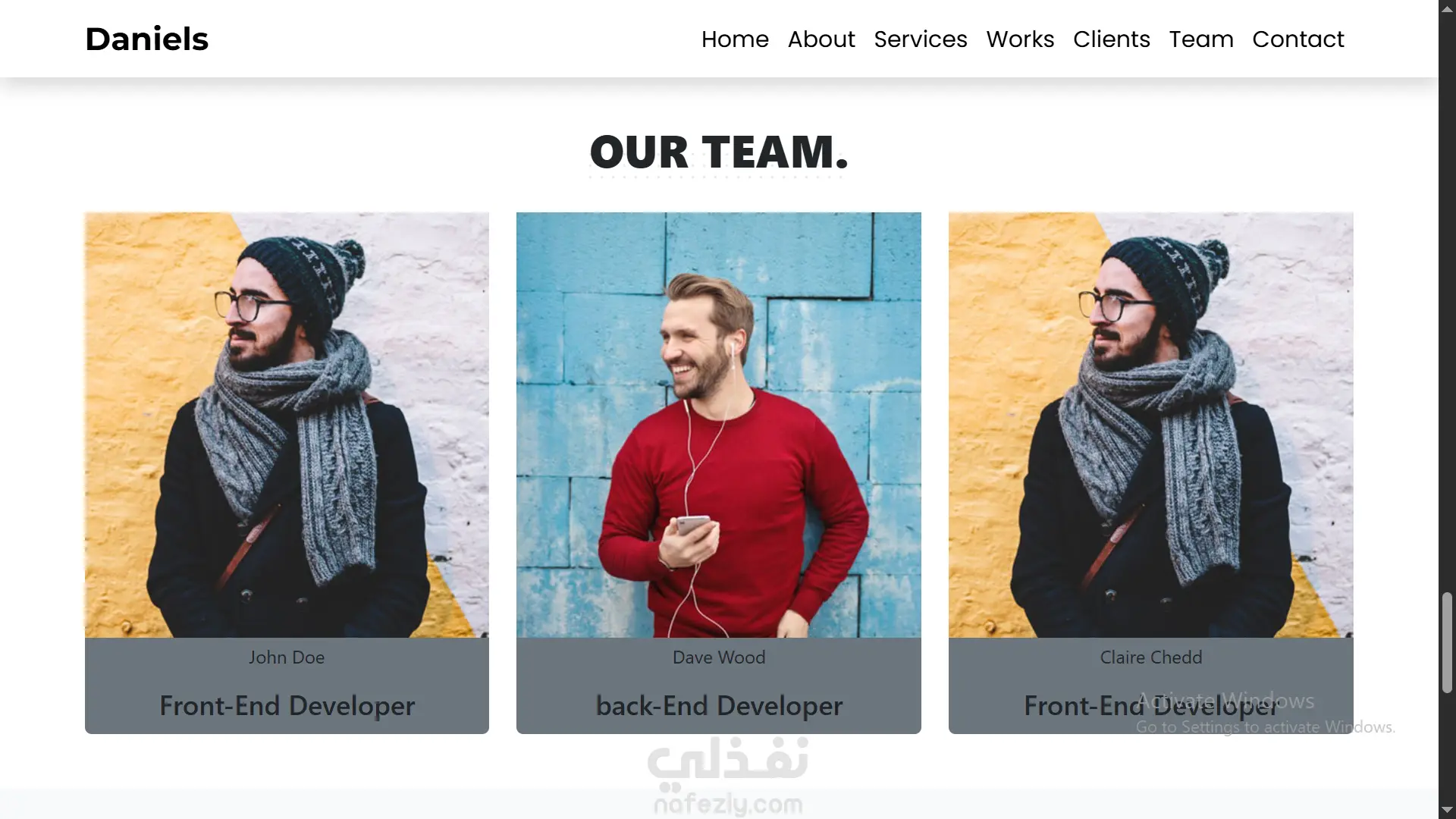1456x819 pixels.
Task: Select the Team nav link
Action: [x=1201, y=39]
